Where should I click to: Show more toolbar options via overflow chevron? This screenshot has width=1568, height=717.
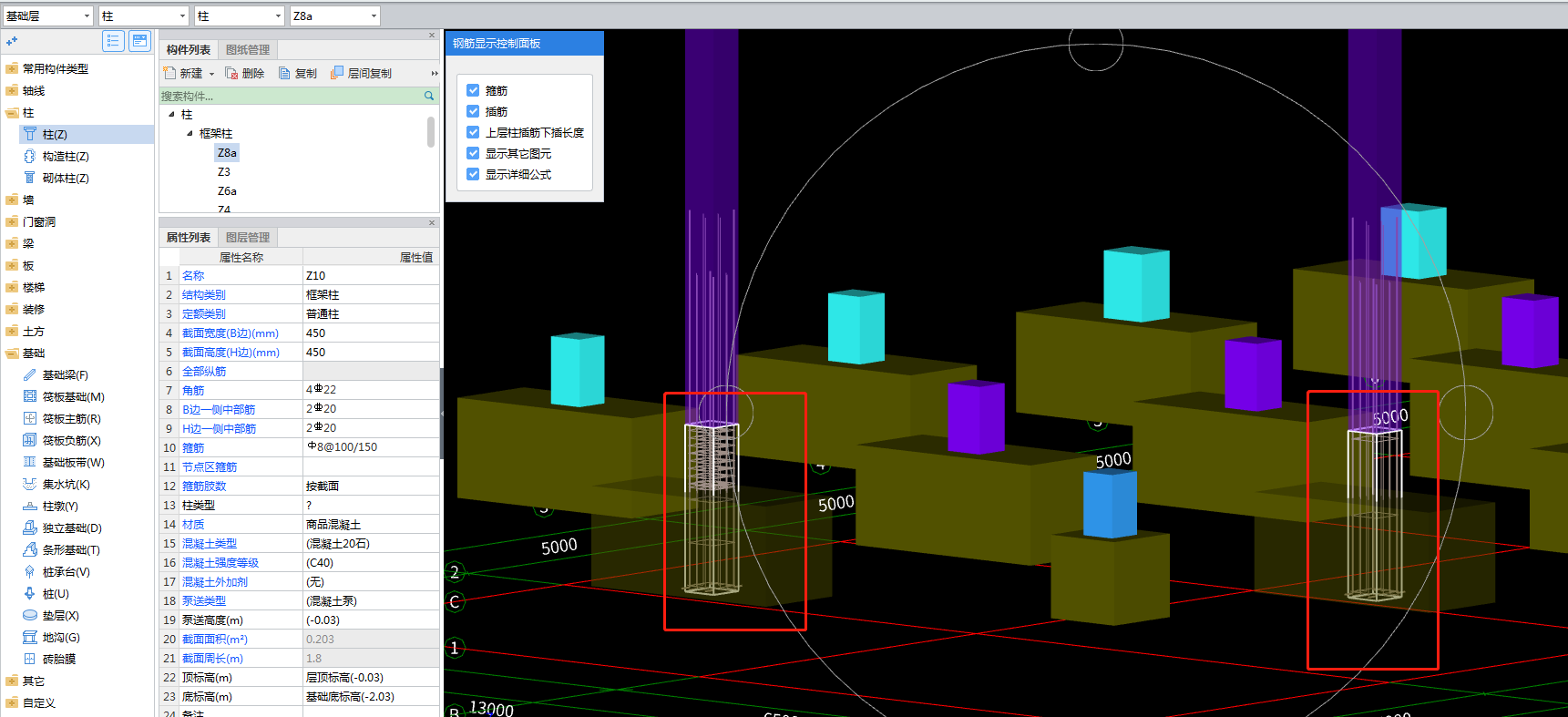coord(435,73)
